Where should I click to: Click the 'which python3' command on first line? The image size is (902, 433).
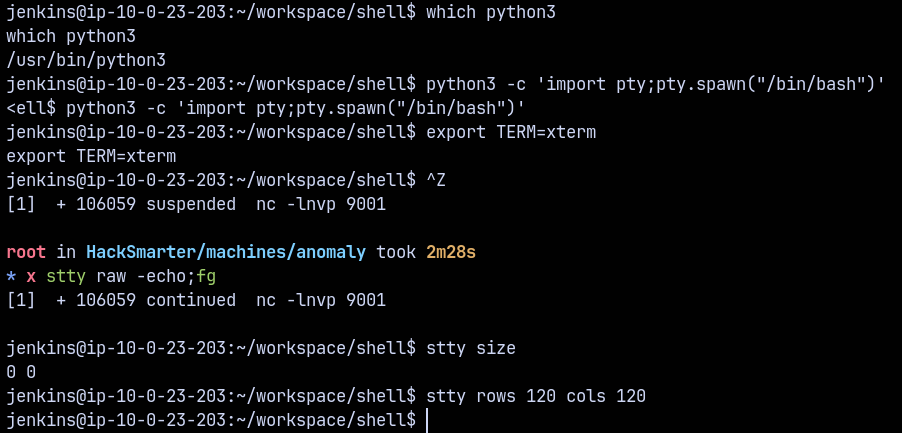coord(490,12)
